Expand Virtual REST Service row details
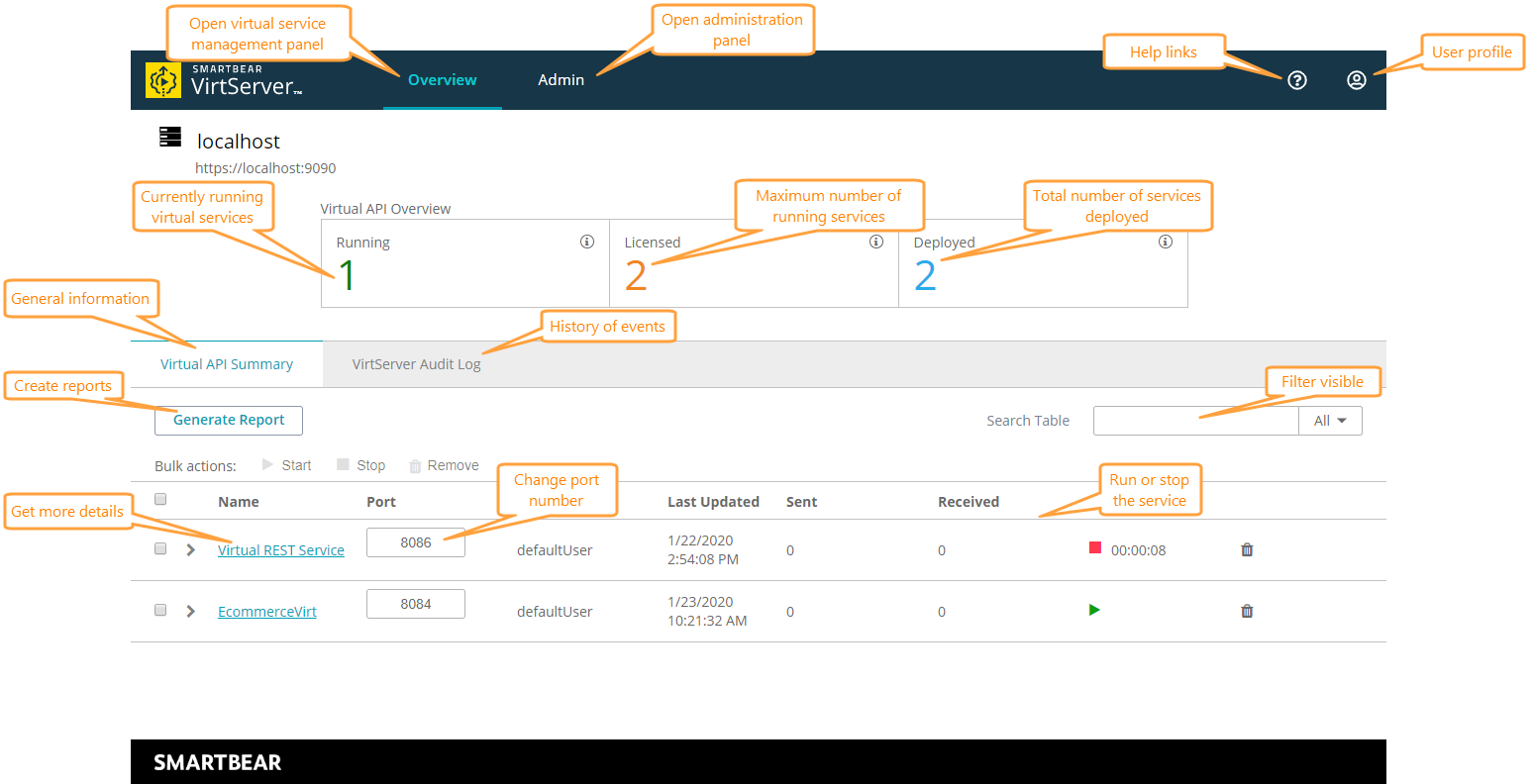The image size is (1533, 784). click(191, 549)
